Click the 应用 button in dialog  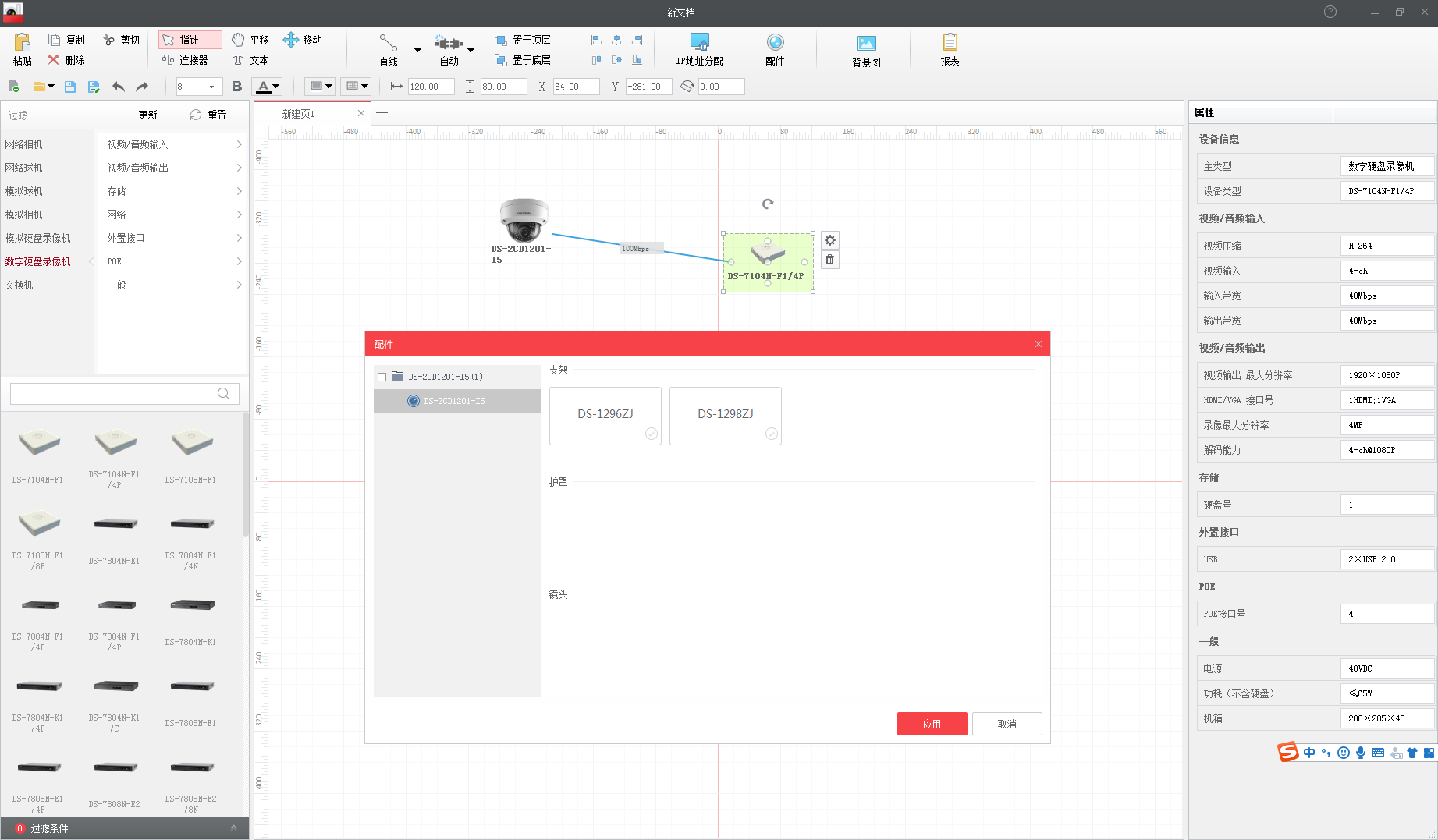point(932,724)
